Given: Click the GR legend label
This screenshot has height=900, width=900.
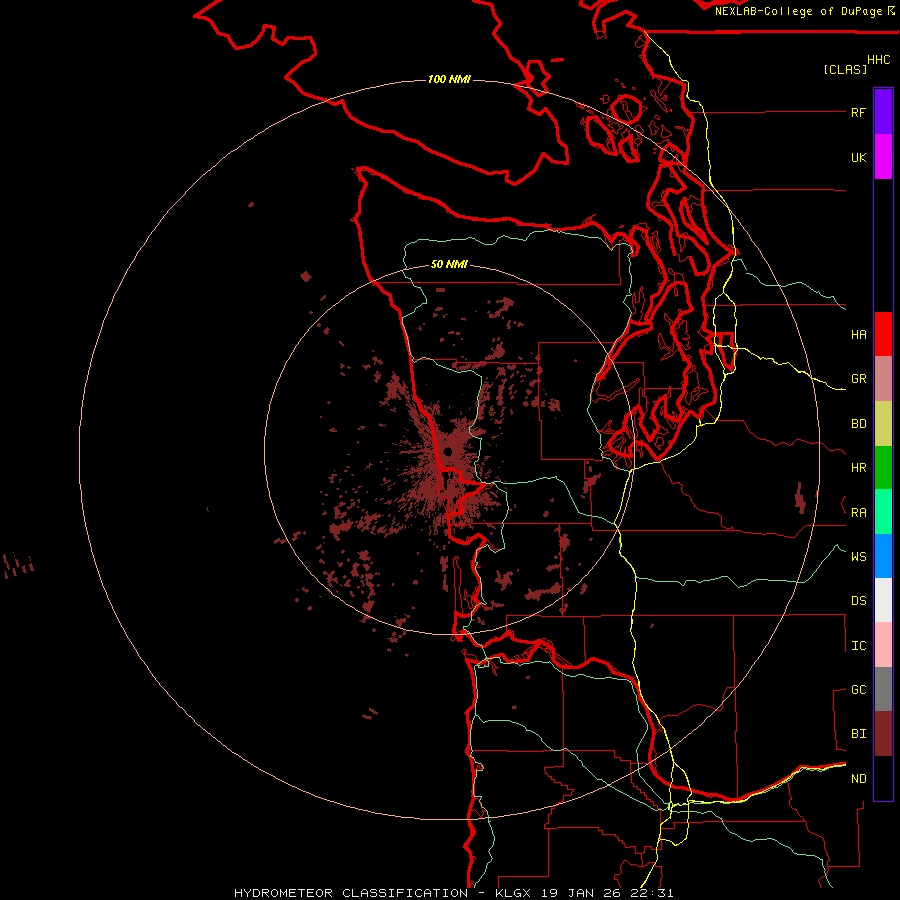Looking at the screenshot, I should [x=858, y=379].
